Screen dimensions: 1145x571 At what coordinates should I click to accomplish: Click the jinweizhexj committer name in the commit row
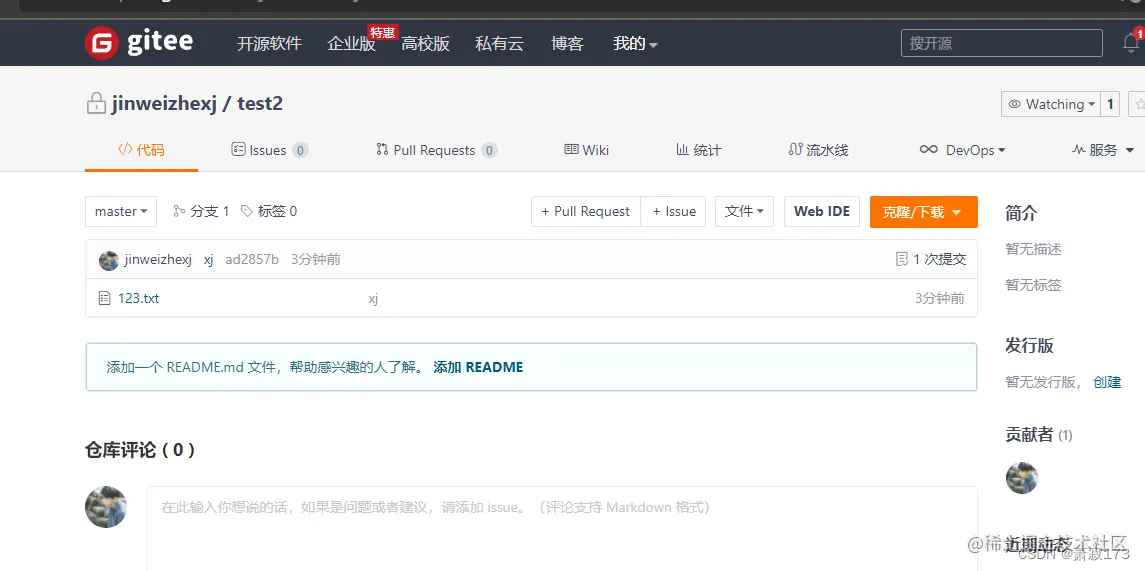(158, 259)
